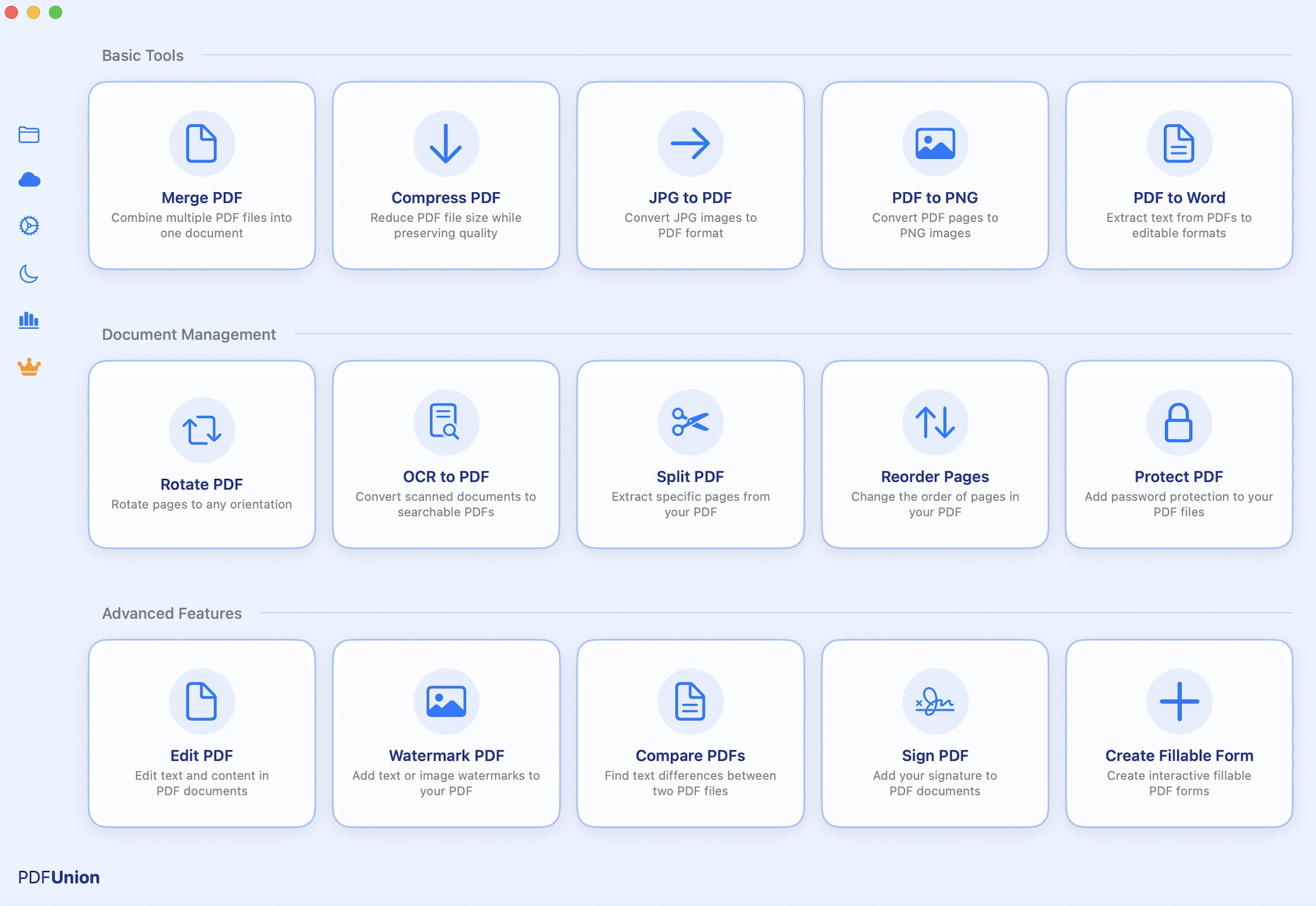Screen dimensions: 1316x906
Task: Open the Edit PDF title
Action: pyautogui.click(x=202, y=755)
